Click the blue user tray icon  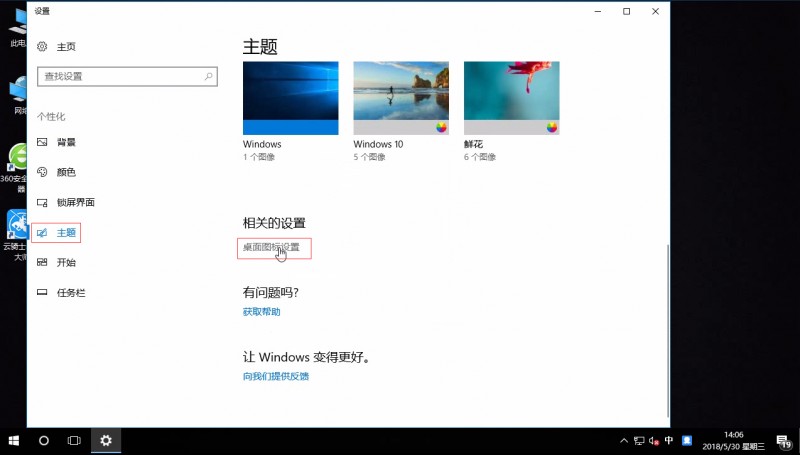pyautogui.click(x=687, y=440)
